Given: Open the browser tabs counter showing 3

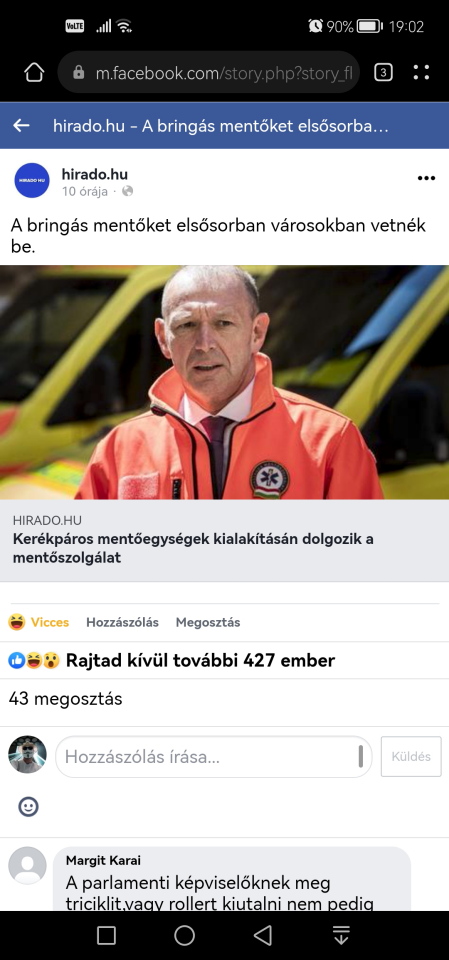Looking at the screenshot, I should click(383, 73).
